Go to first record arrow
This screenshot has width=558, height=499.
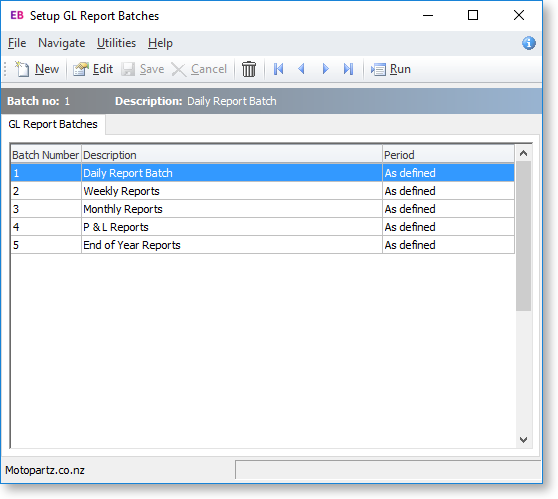pos(278,69)
